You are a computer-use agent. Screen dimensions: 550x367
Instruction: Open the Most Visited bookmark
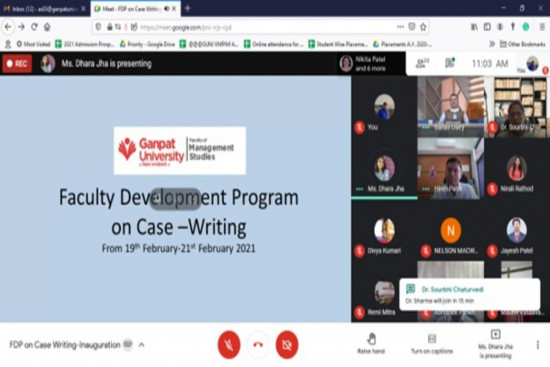(x=33, y=44)
